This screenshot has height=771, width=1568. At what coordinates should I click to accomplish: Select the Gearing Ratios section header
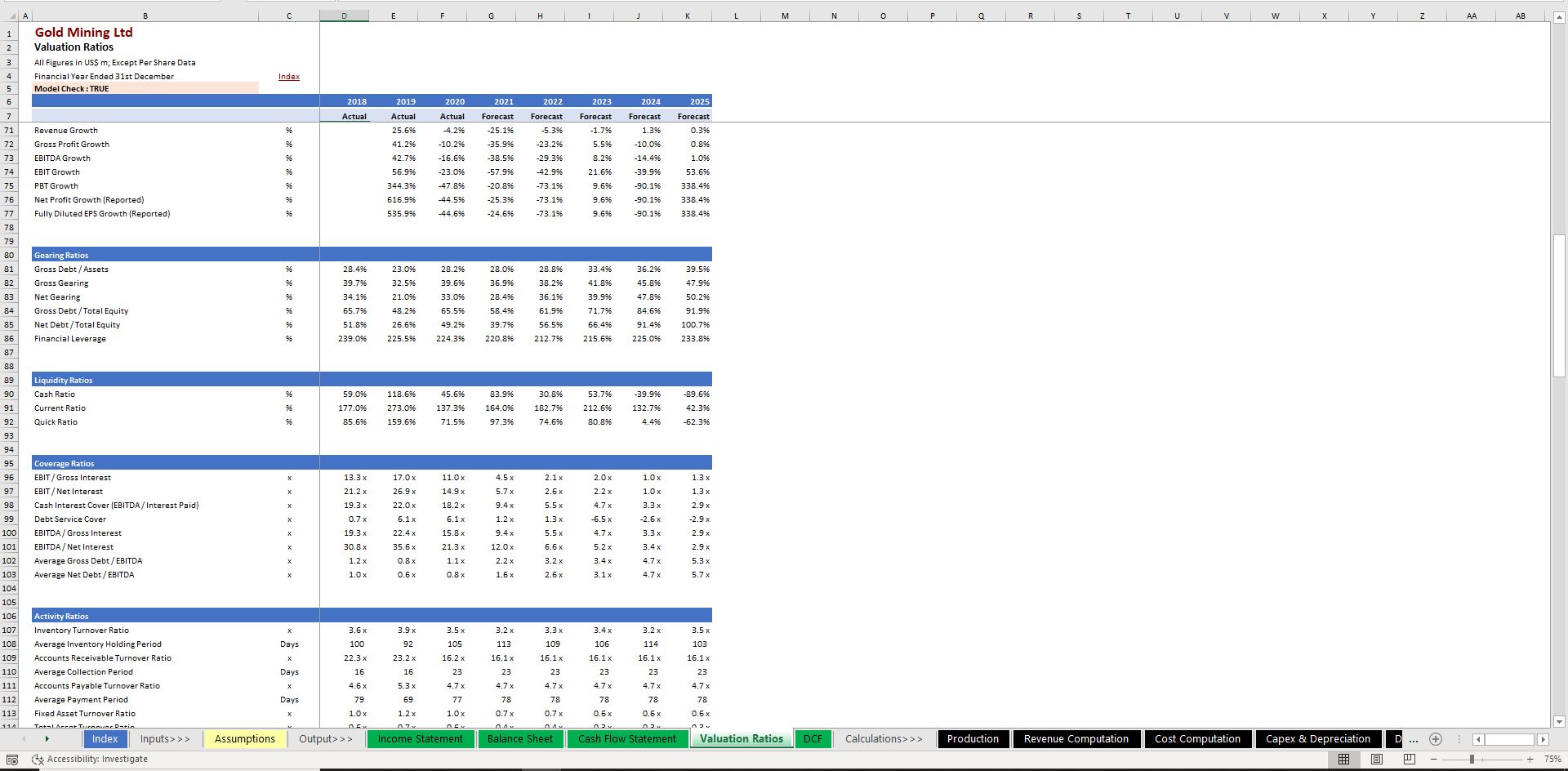point(145,255)
